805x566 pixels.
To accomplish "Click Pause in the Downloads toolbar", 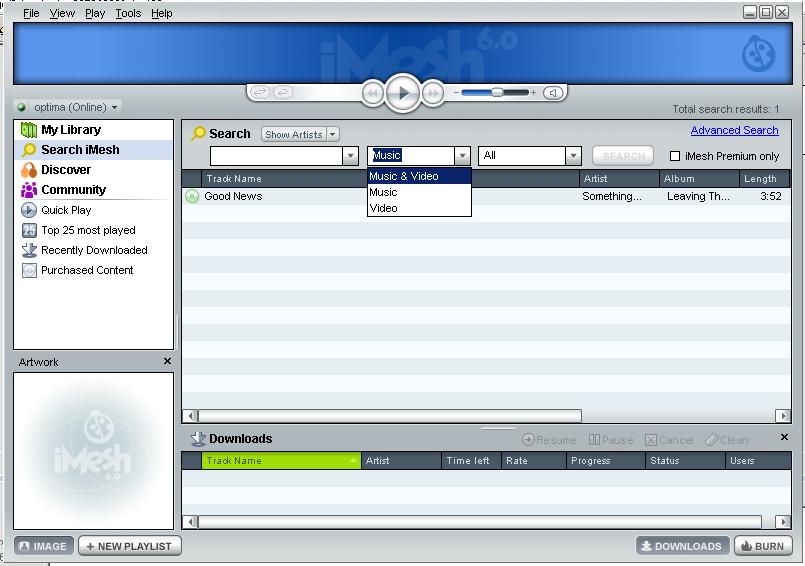I will pos(611,440).
